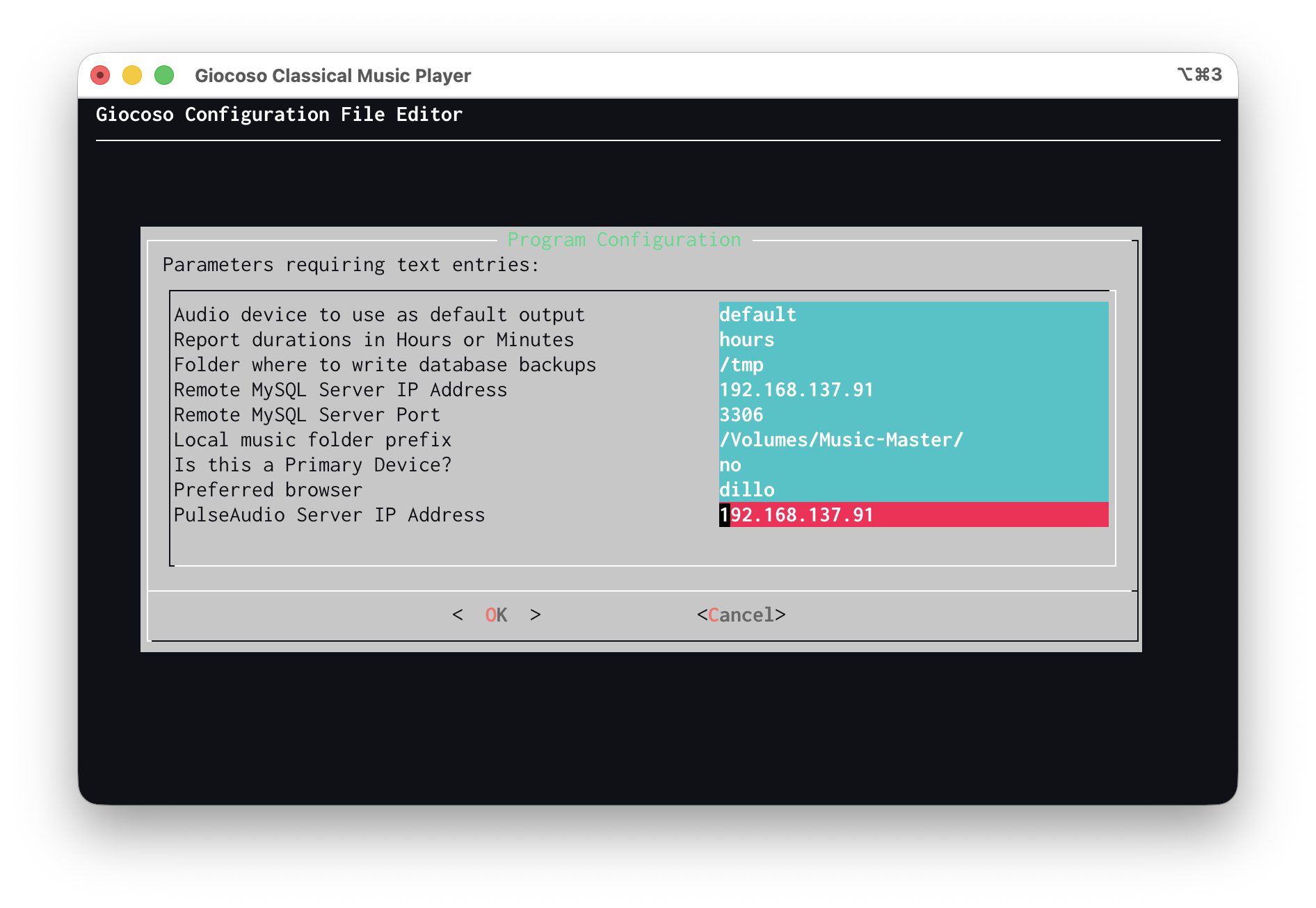Click the OK button
1316x908 pixels.
[x=496, y=615]
